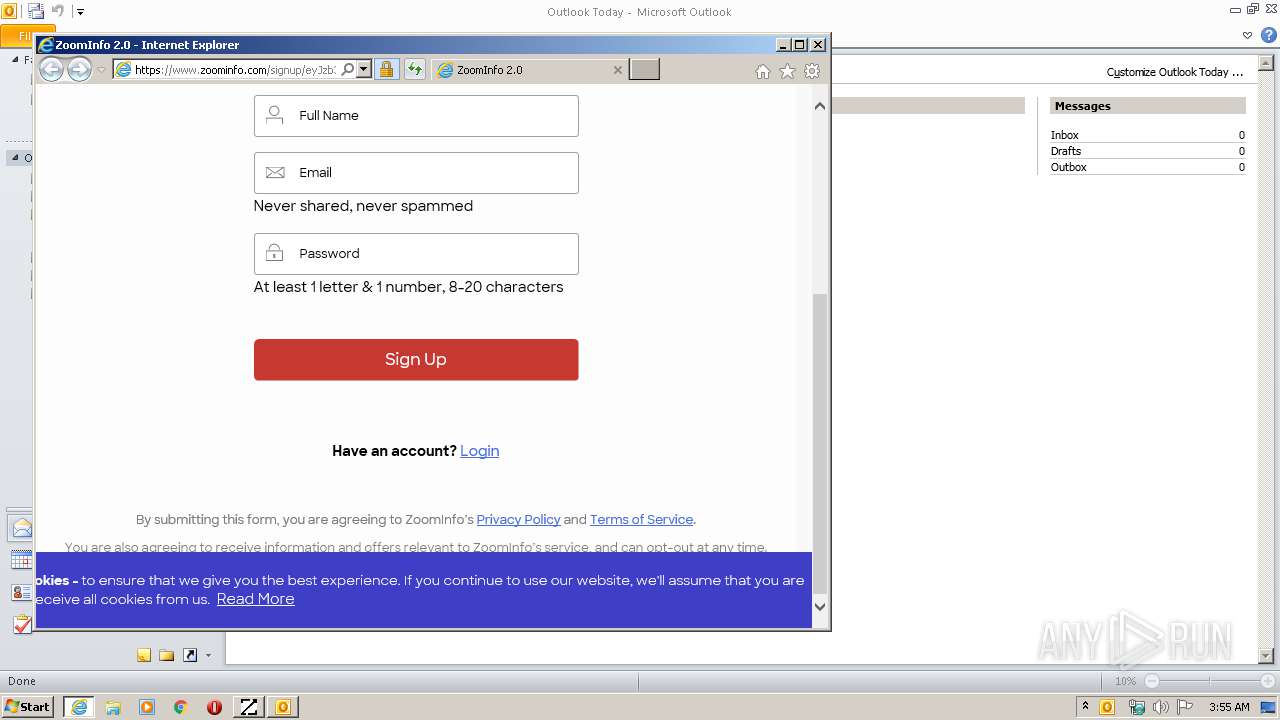
Task: Open Contacts view in Outlook navigation pane
Action: pyautogui.click(x=21, y=592)
